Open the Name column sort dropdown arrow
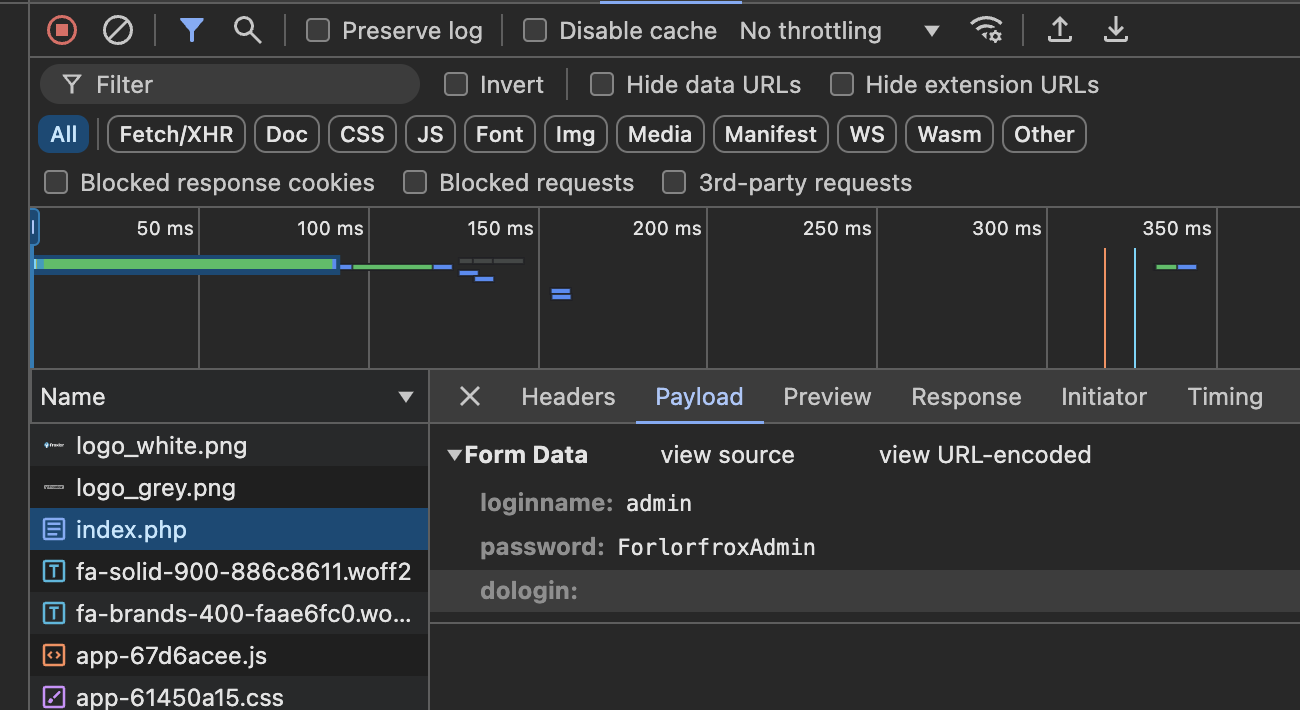Viewport: 1300px width, 710px height. (x=406, y=397)
